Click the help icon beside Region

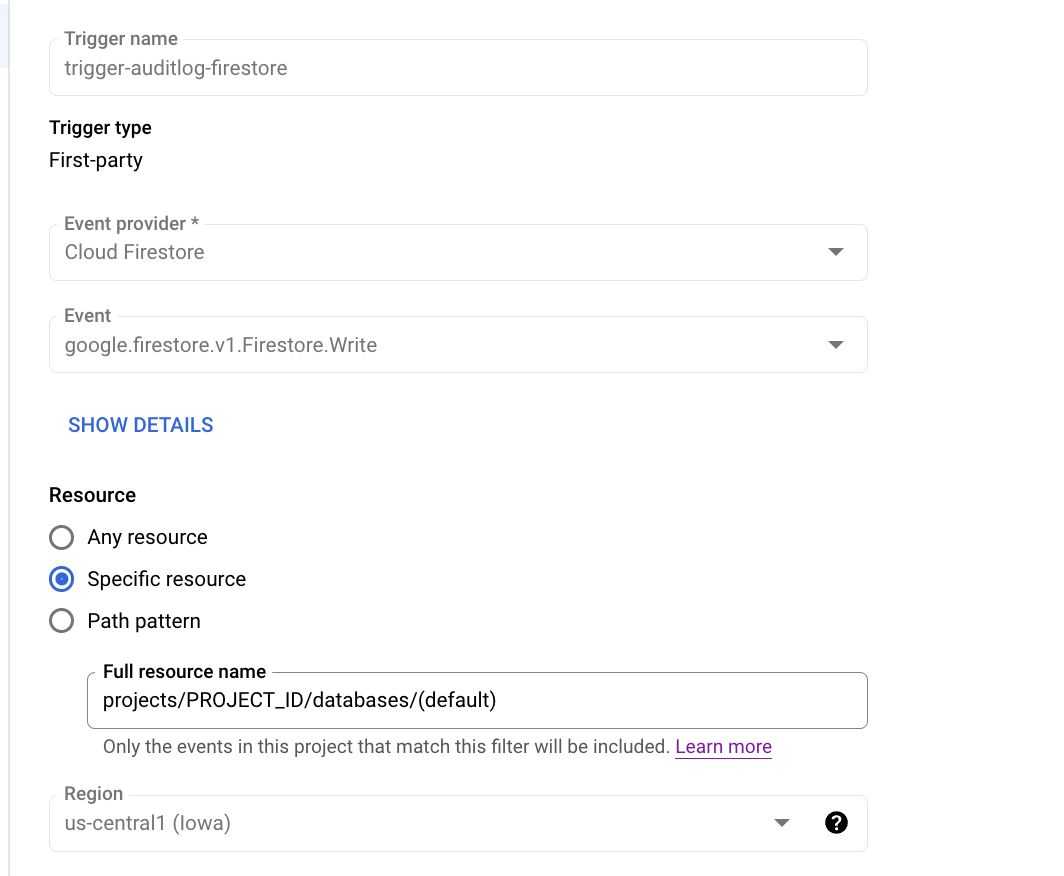[836, 823]
